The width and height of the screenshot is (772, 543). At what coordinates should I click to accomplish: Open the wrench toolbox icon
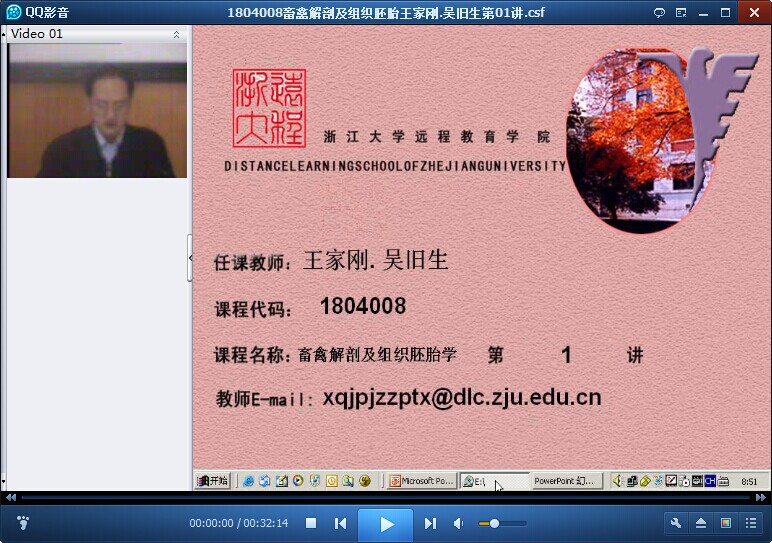(x=676, y=523)
